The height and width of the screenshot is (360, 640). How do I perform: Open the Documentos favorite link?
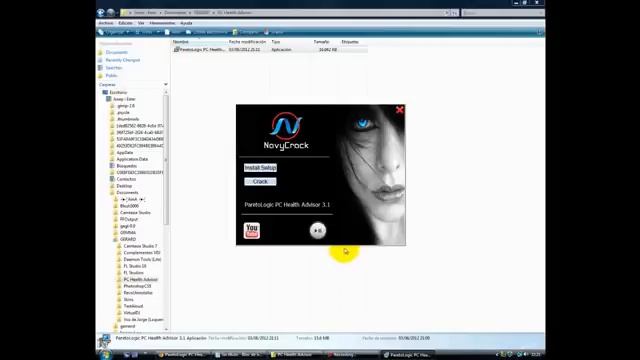tap(116, 52)
